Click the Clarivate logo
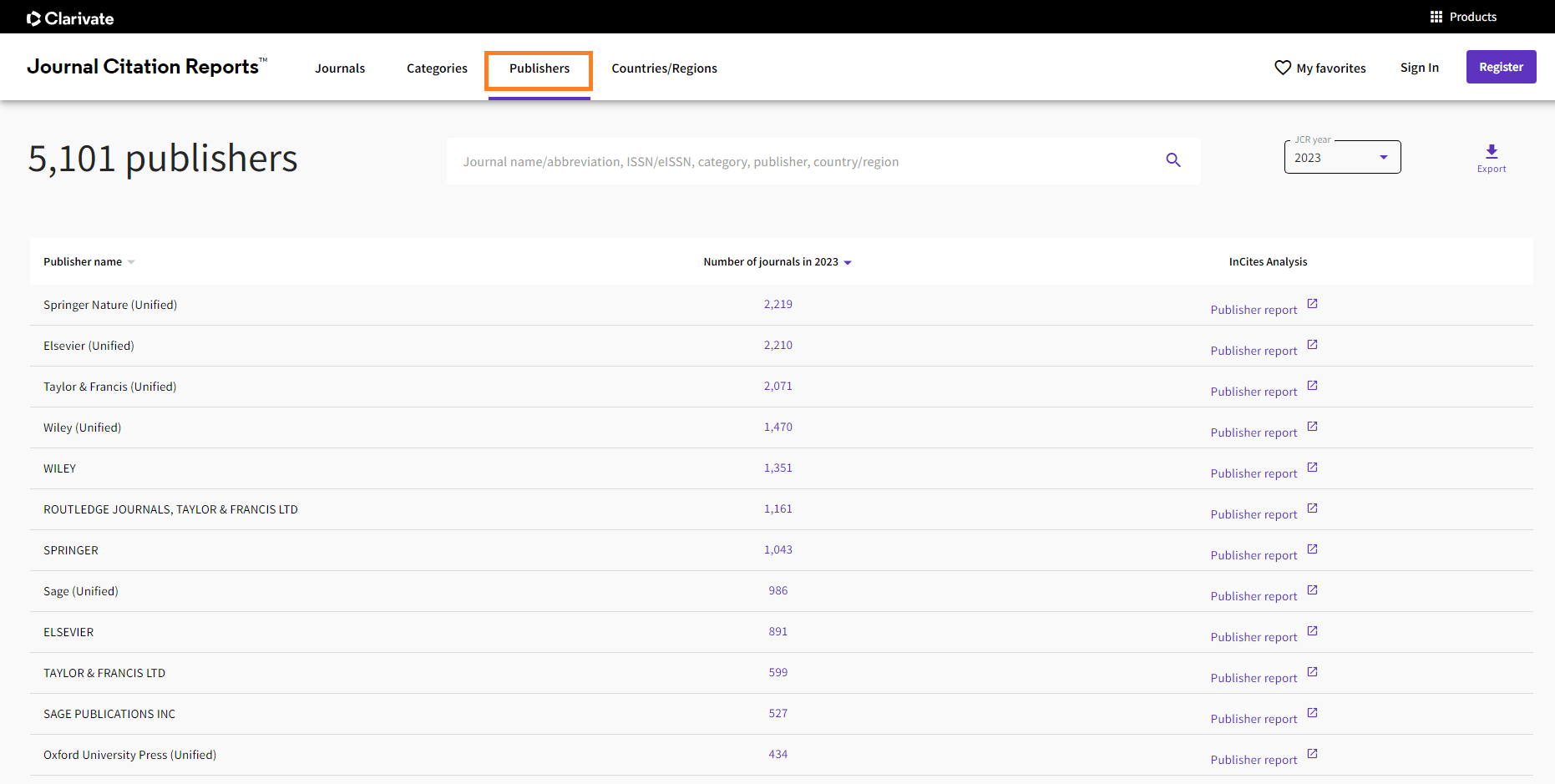Viewport: 1555px width, 784px height. [70, 18]
